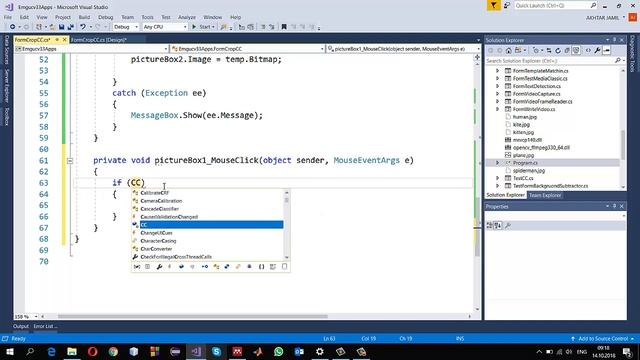Toggle the snippet filter at IntelliSense bar end

pos(284,267)
